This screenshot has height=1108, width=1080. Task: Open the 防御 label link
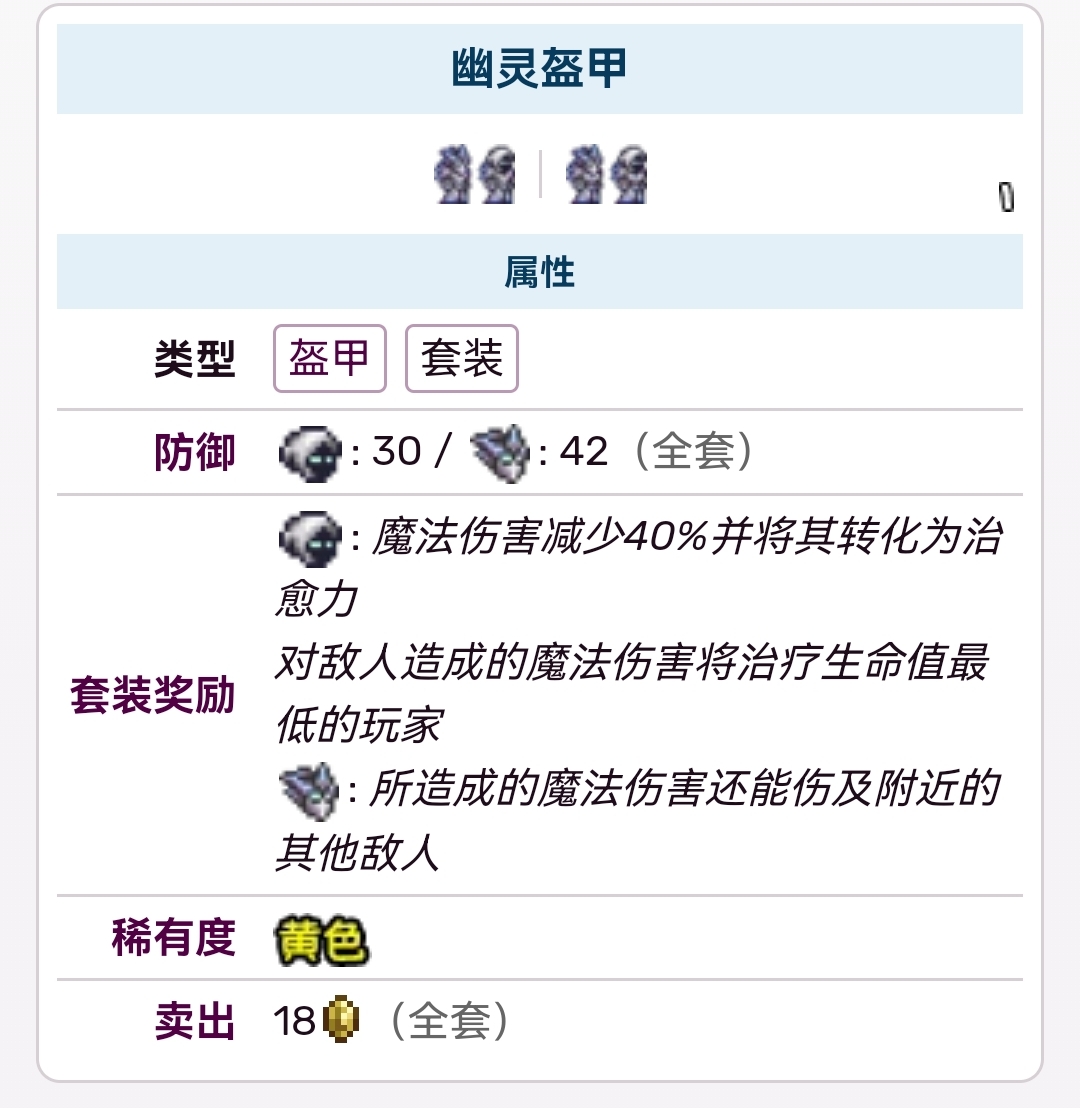click(194, 452)
